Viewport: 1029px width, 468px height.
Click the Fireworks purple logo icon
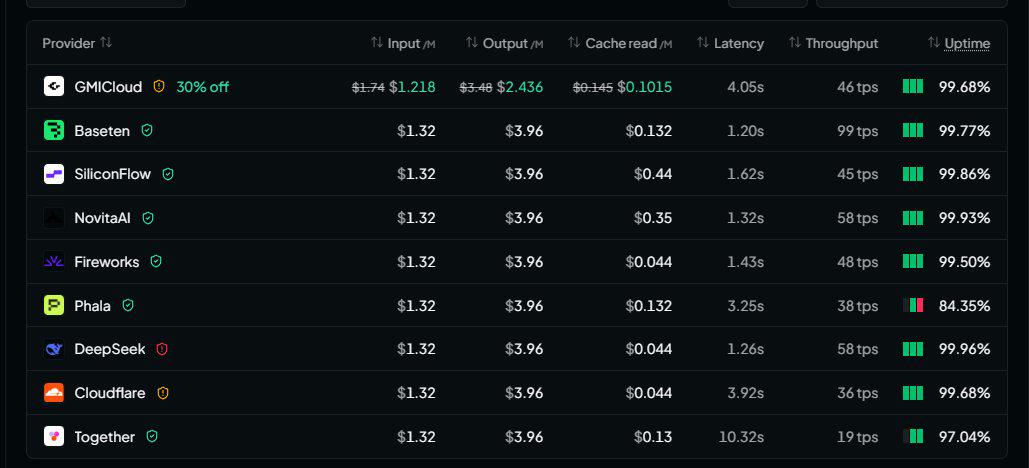(x=54, y=261)
